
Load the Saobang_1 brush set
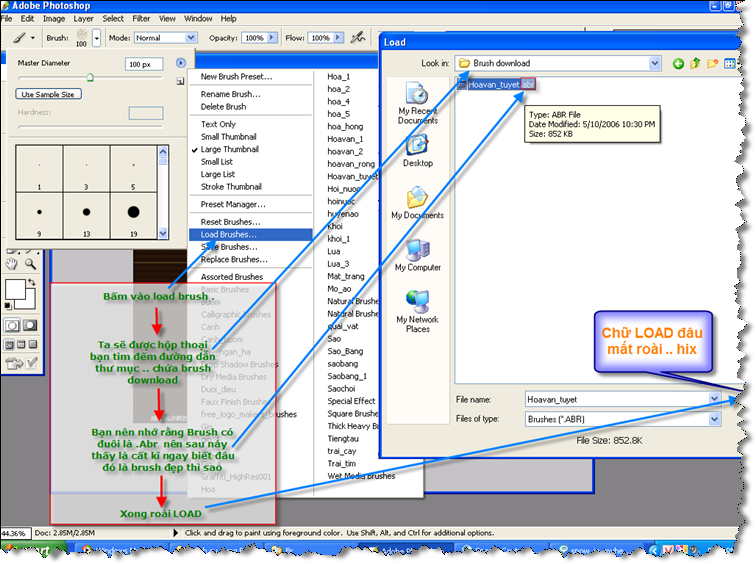click(347, 376)
